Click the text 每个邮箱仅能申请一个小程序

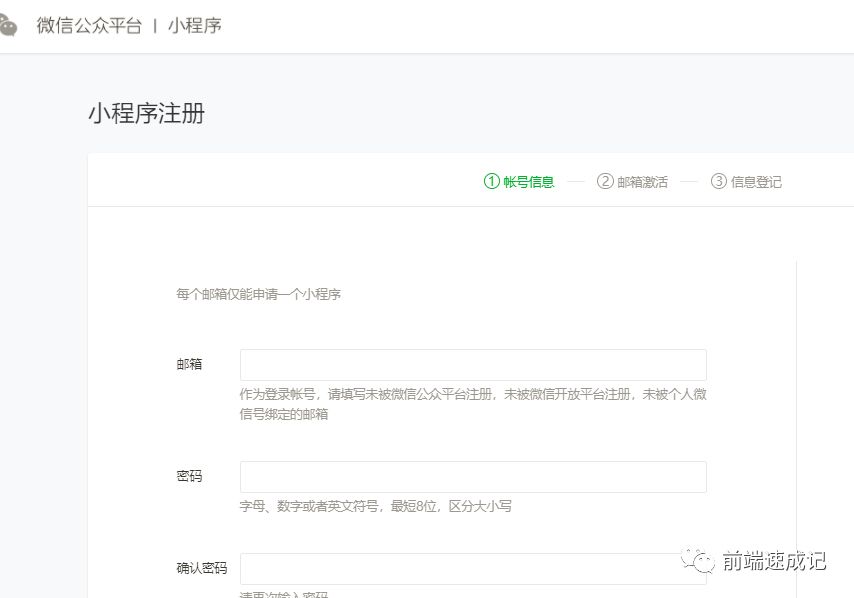tap(258, 294)
